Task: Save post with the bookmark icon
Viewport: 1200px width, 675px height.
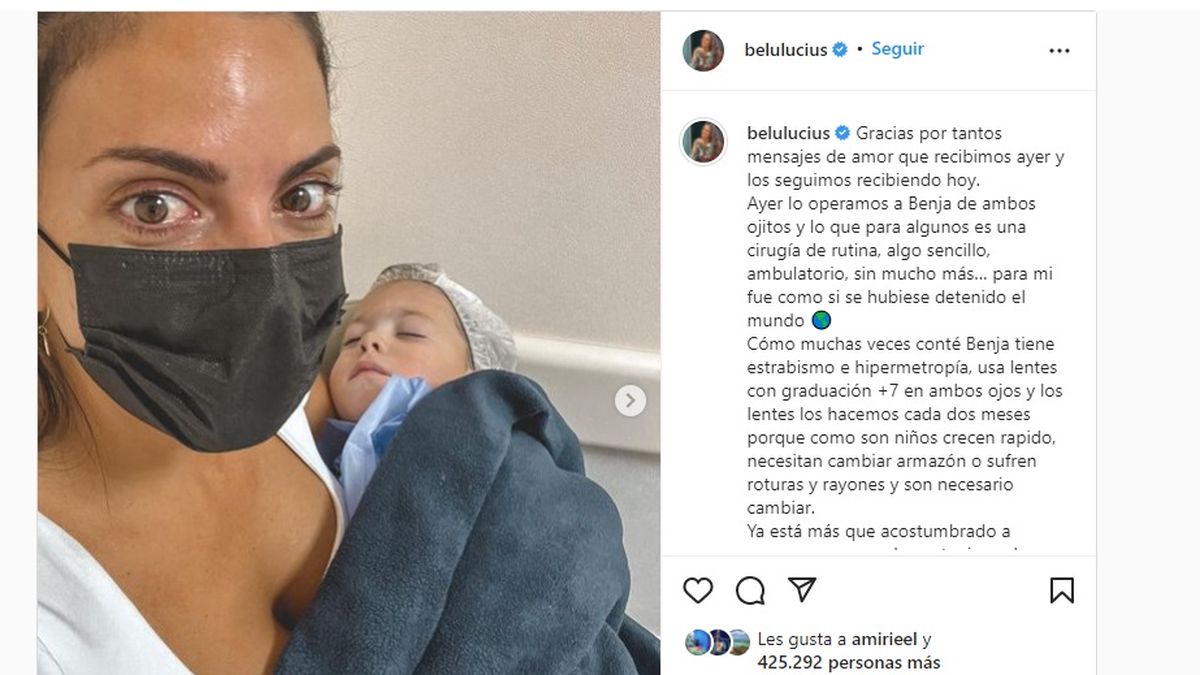Action: [1061, 591]
